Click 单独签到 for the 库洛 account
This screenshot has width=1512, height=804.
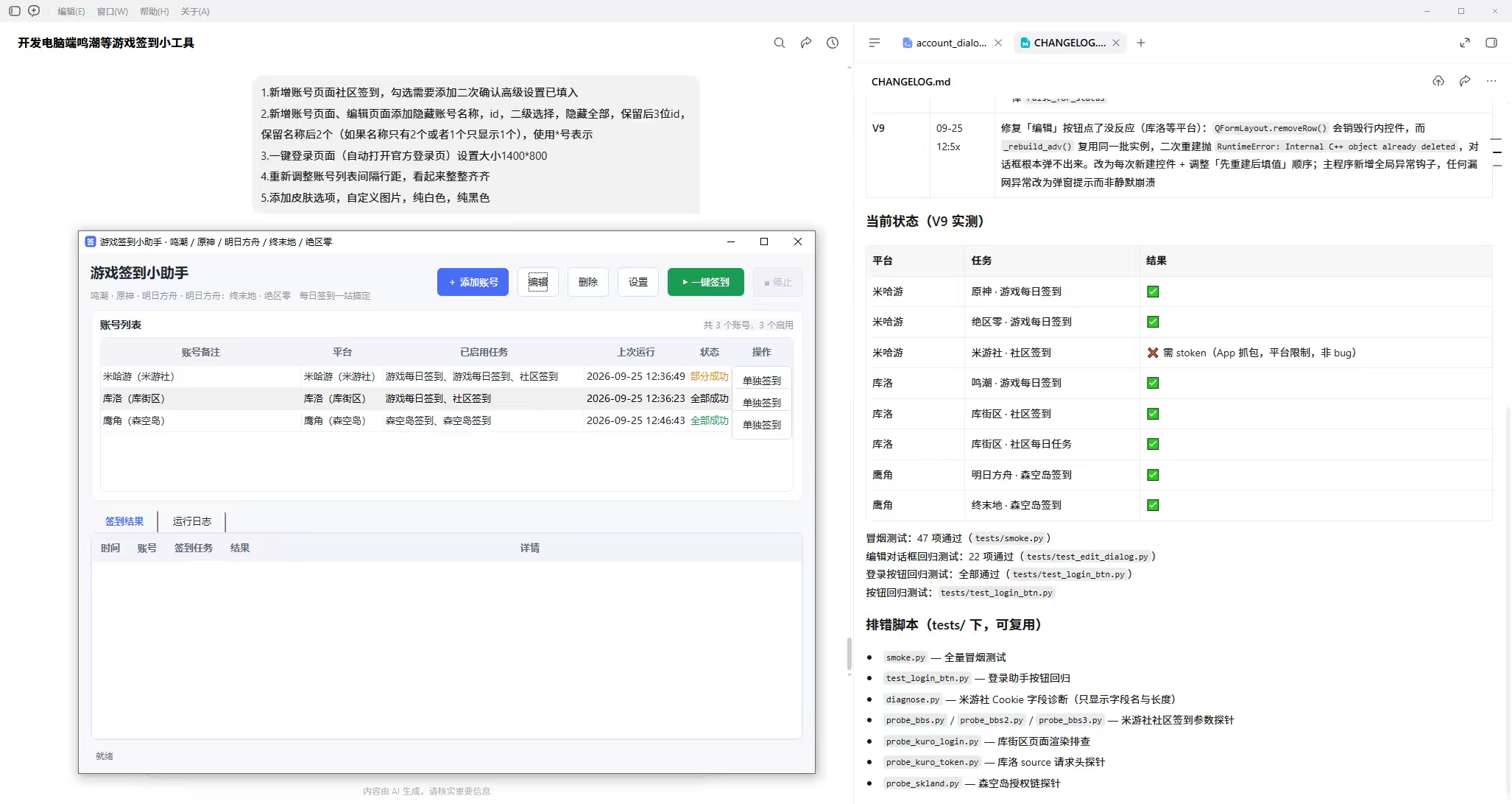tap(762, 403)
